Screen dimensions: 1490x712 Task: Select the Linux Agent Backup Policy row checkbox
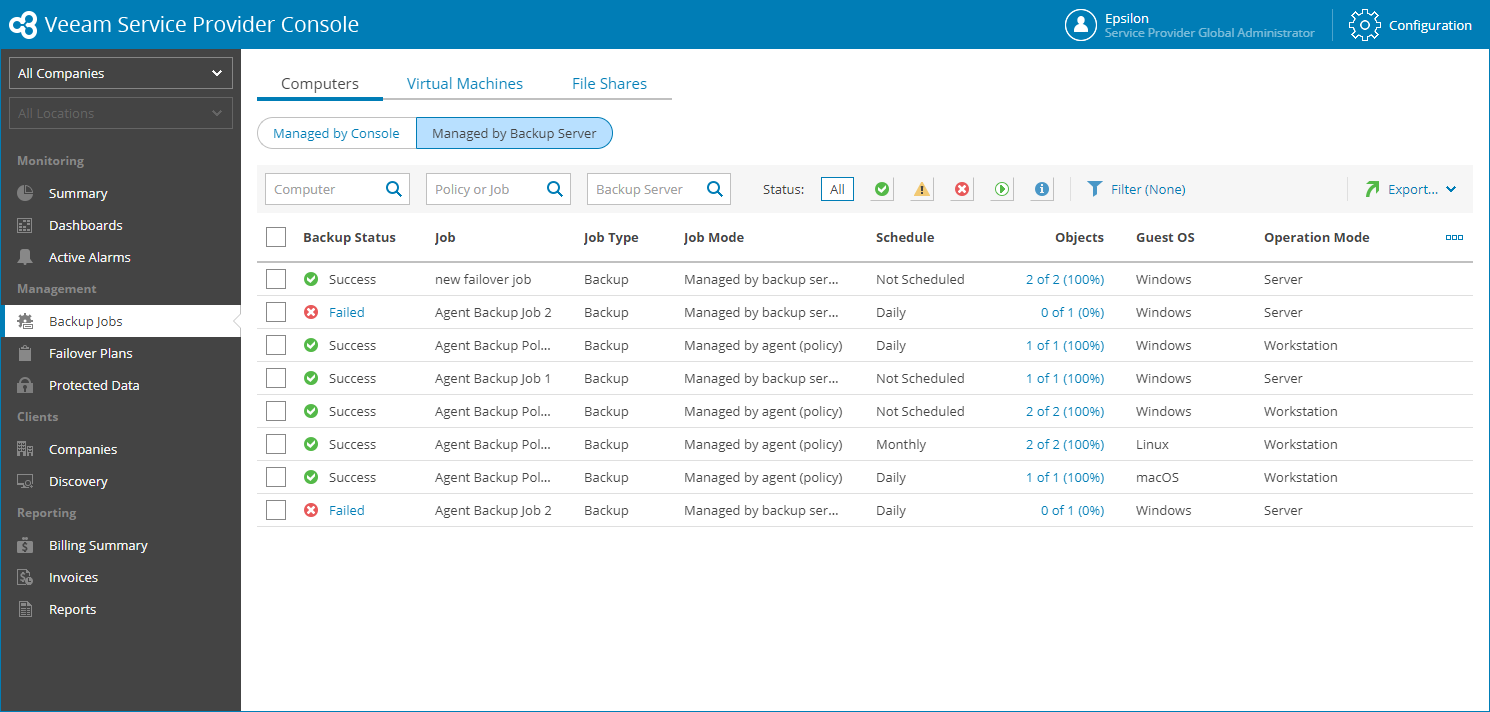point(276,444)
